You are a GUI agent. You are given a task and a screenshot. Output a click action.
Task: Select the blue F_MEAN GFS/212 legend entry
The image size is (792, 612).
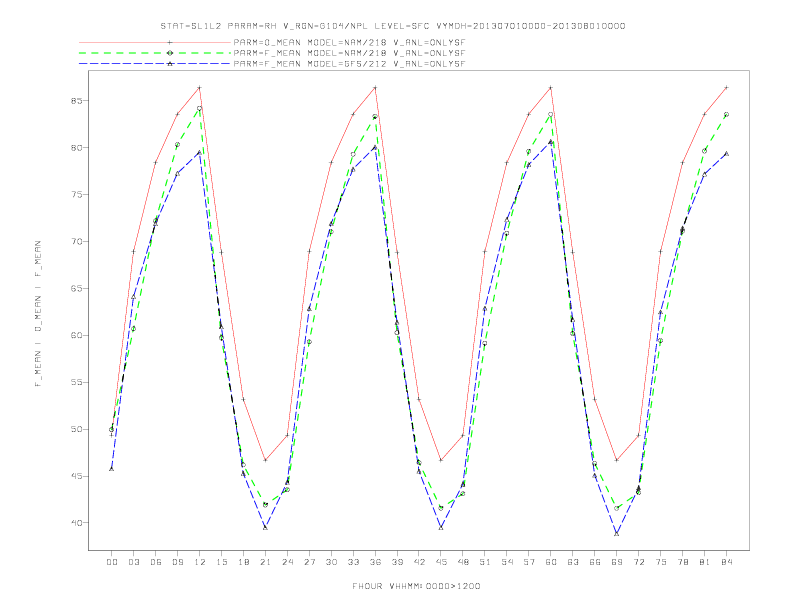(272, 64)
